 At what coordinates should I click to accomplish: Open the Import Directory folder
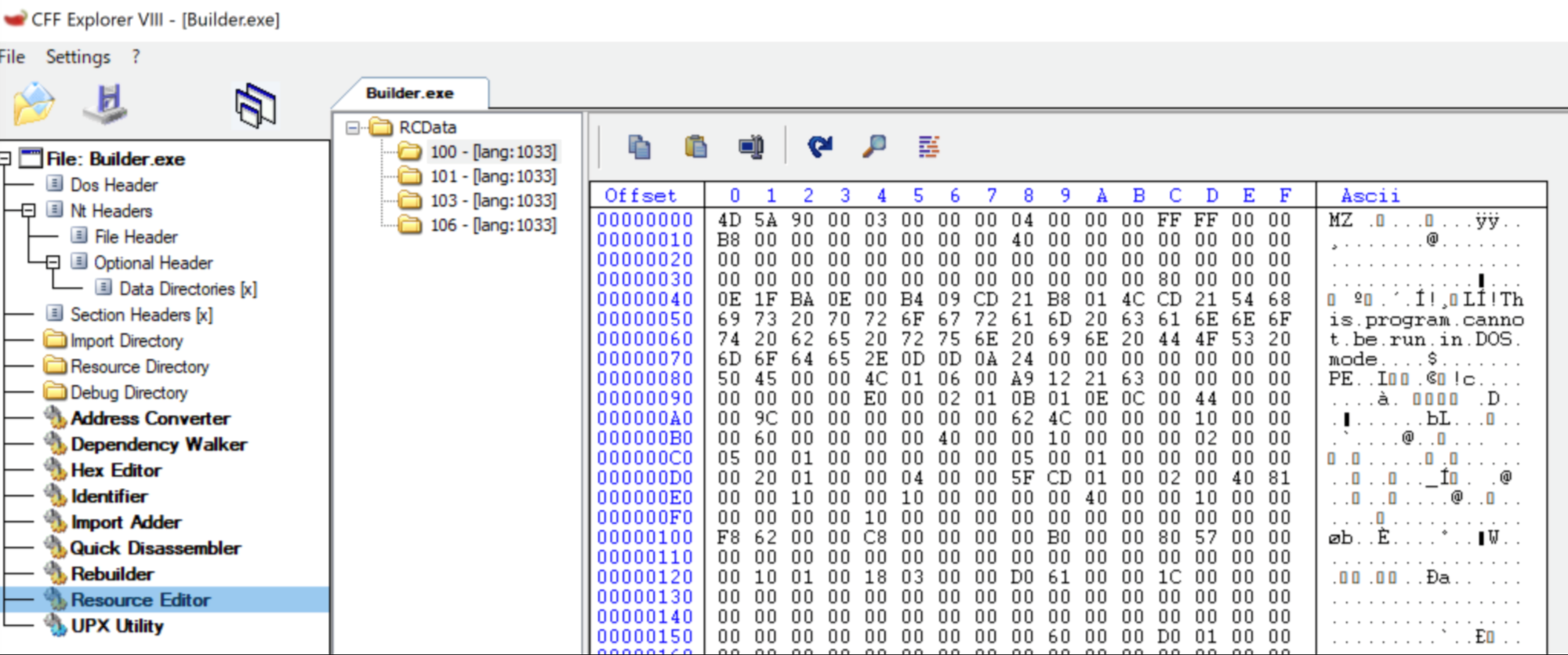(126, 340)
